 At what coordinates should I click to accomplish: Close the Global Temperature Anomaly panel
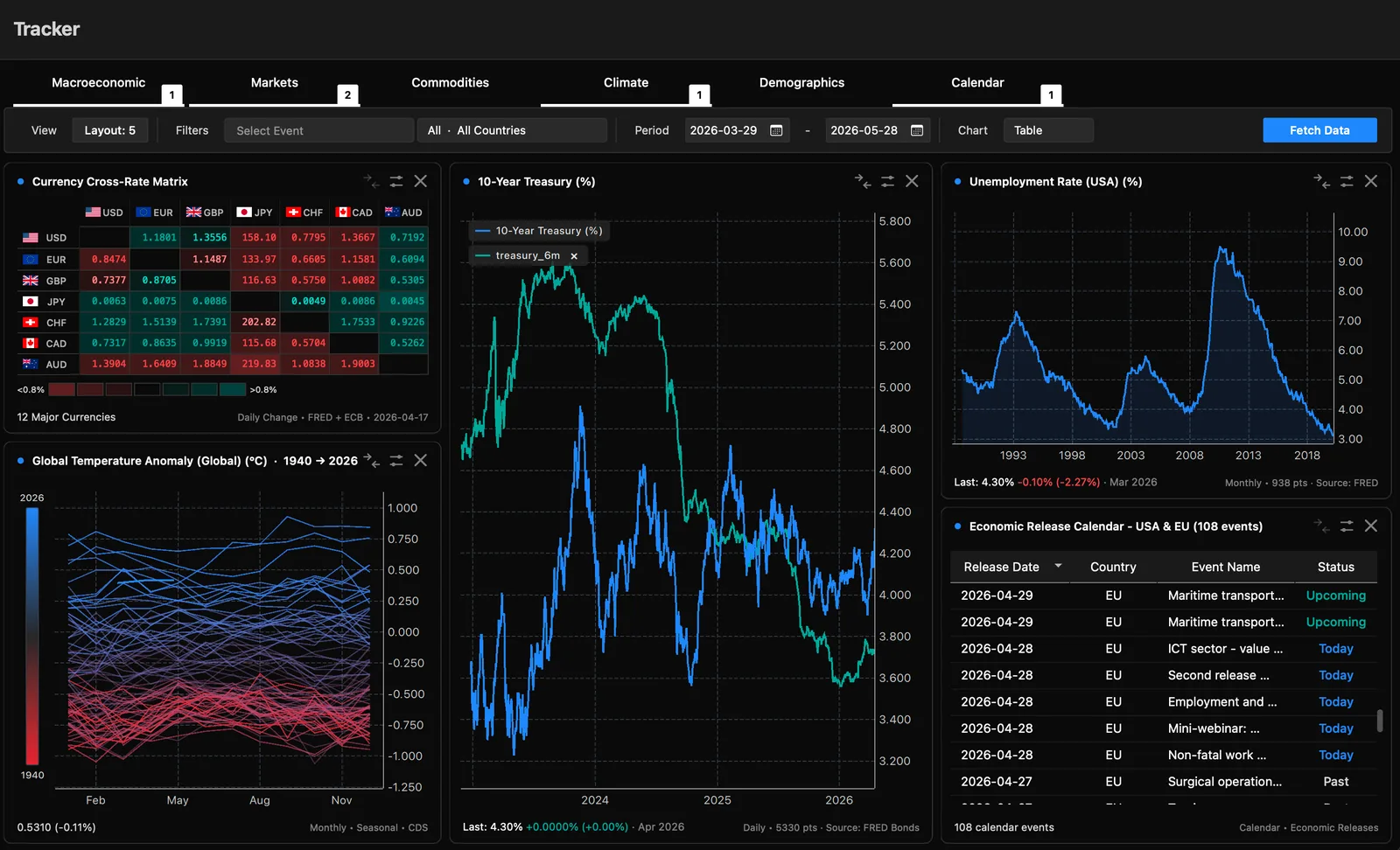421,460
